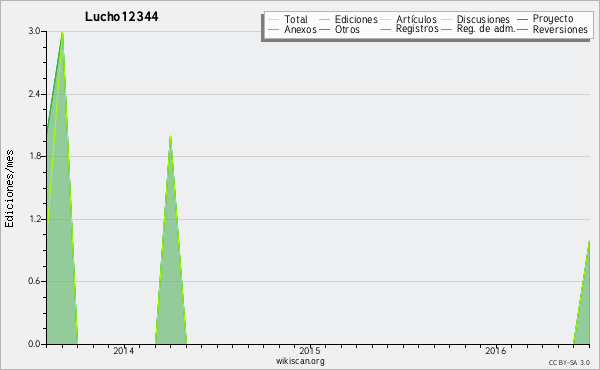This screenshot has width=600, height=370.
Task: Click the wikiscan.org text
Action: (300, 361)
